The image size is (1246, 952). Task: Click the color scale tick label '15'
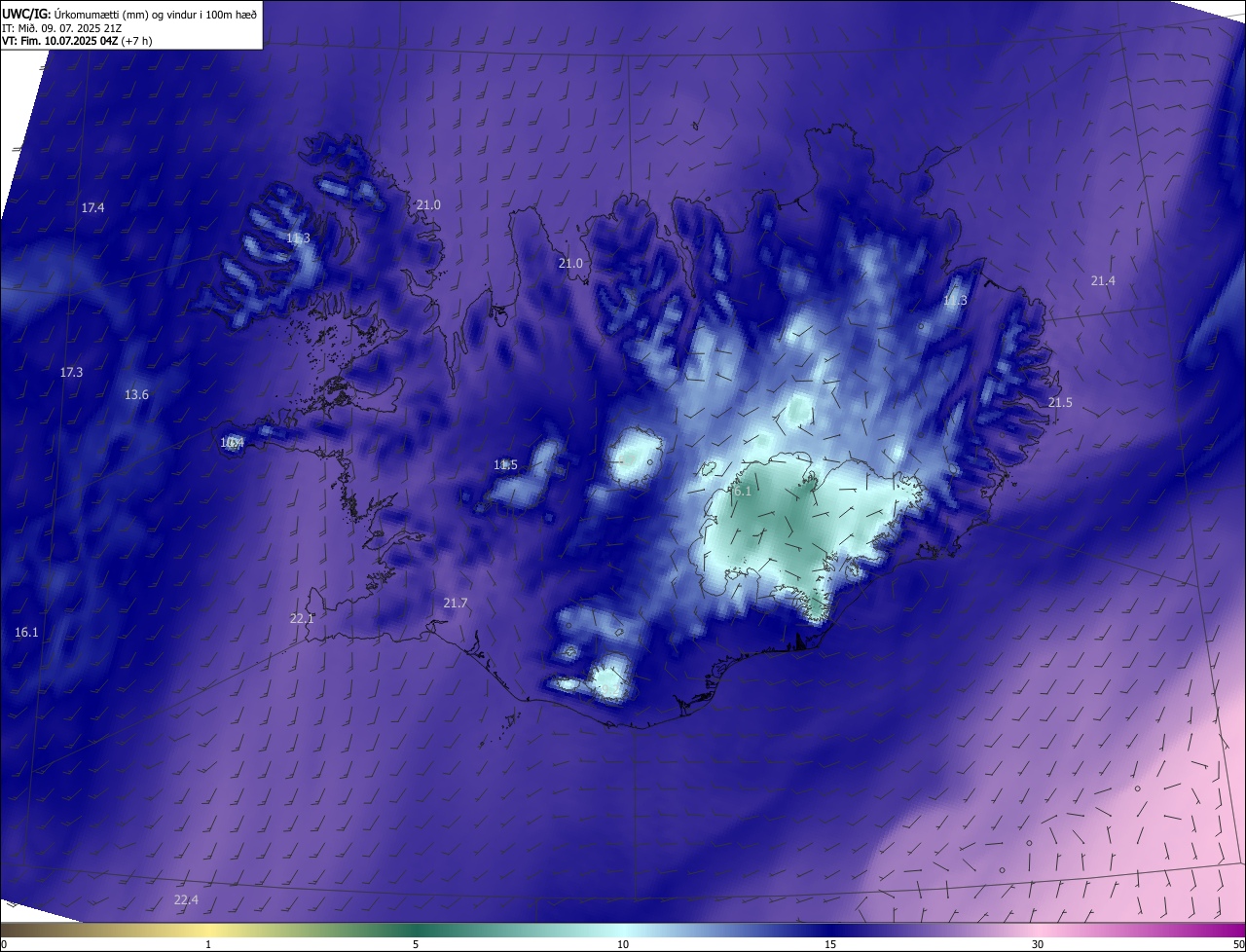(x=830, y=944)
